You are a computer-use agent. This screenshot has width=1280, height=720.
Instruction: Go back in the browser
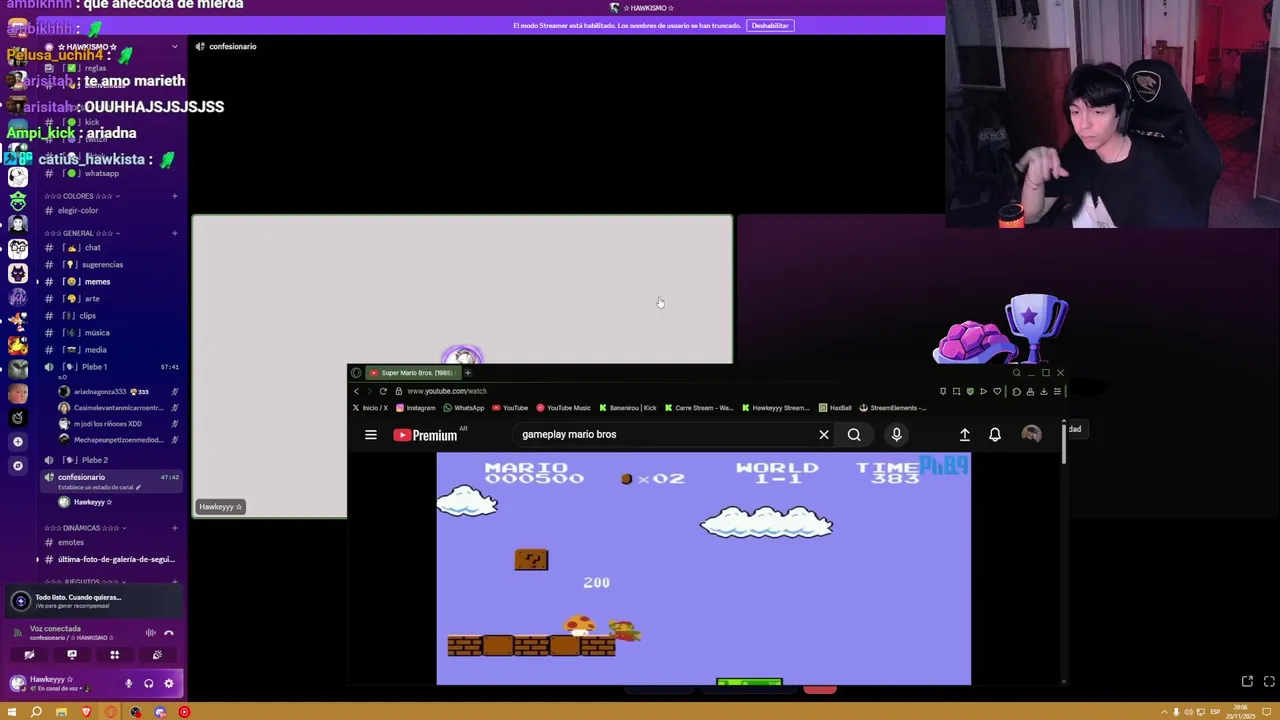coord(356,391)
